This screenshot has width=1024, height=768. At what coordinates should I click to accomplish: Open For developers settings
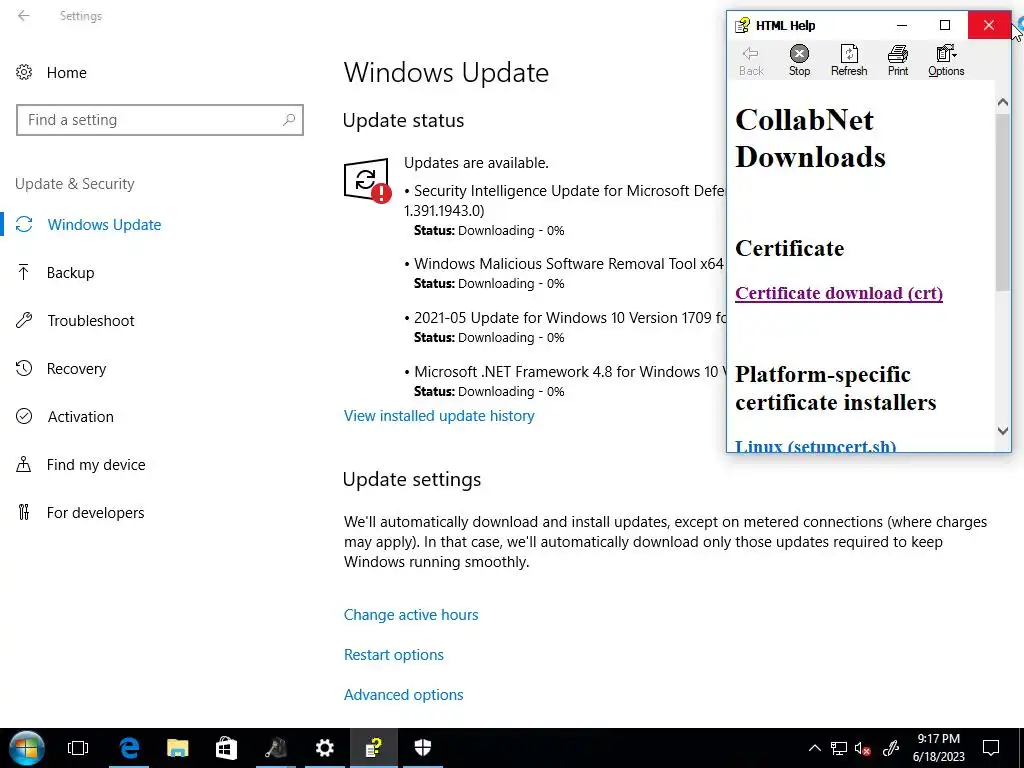(x=95, y=513)
